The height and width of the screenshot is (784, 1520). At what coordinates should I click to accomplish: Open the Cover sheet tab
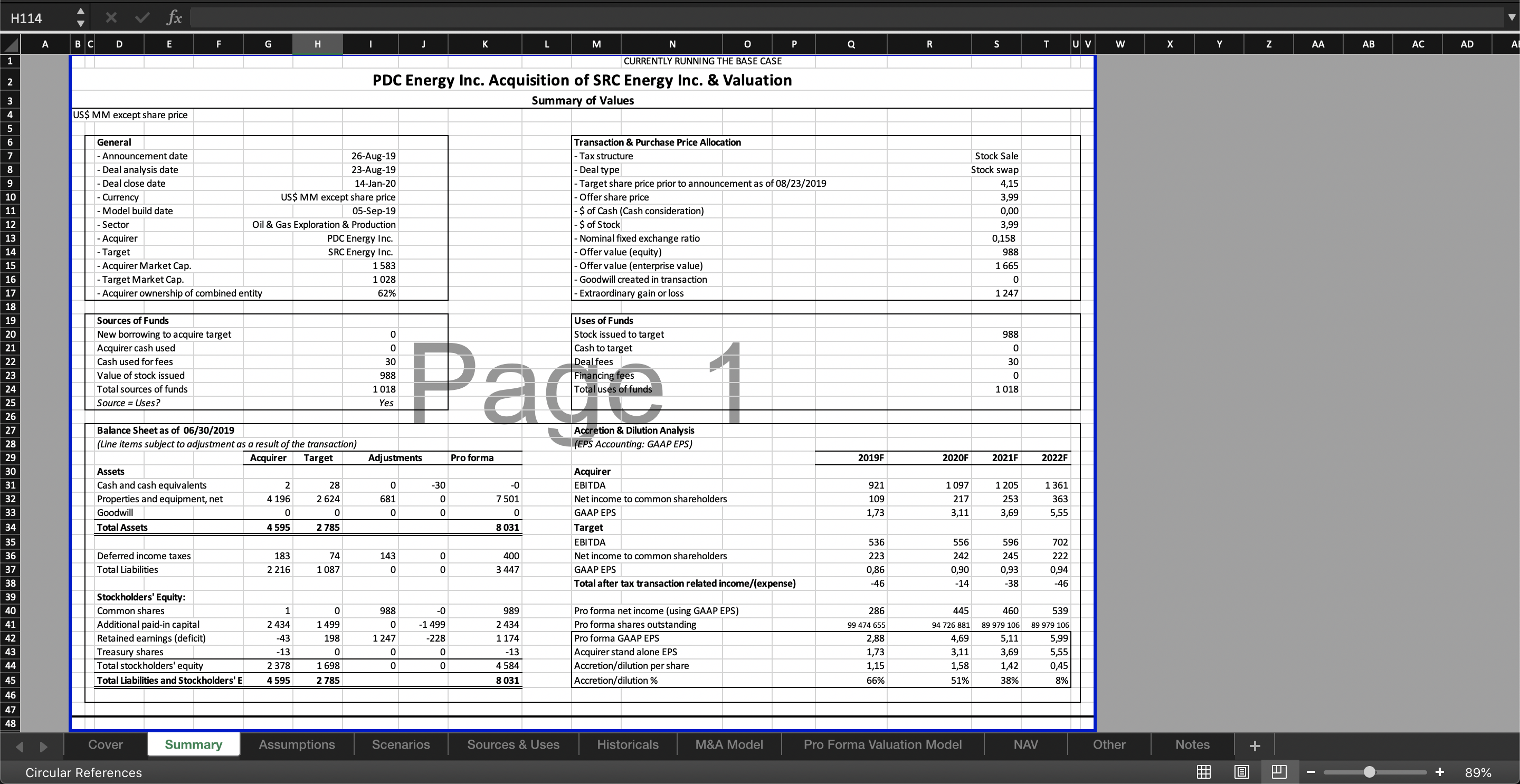click(x=106, y=744)
